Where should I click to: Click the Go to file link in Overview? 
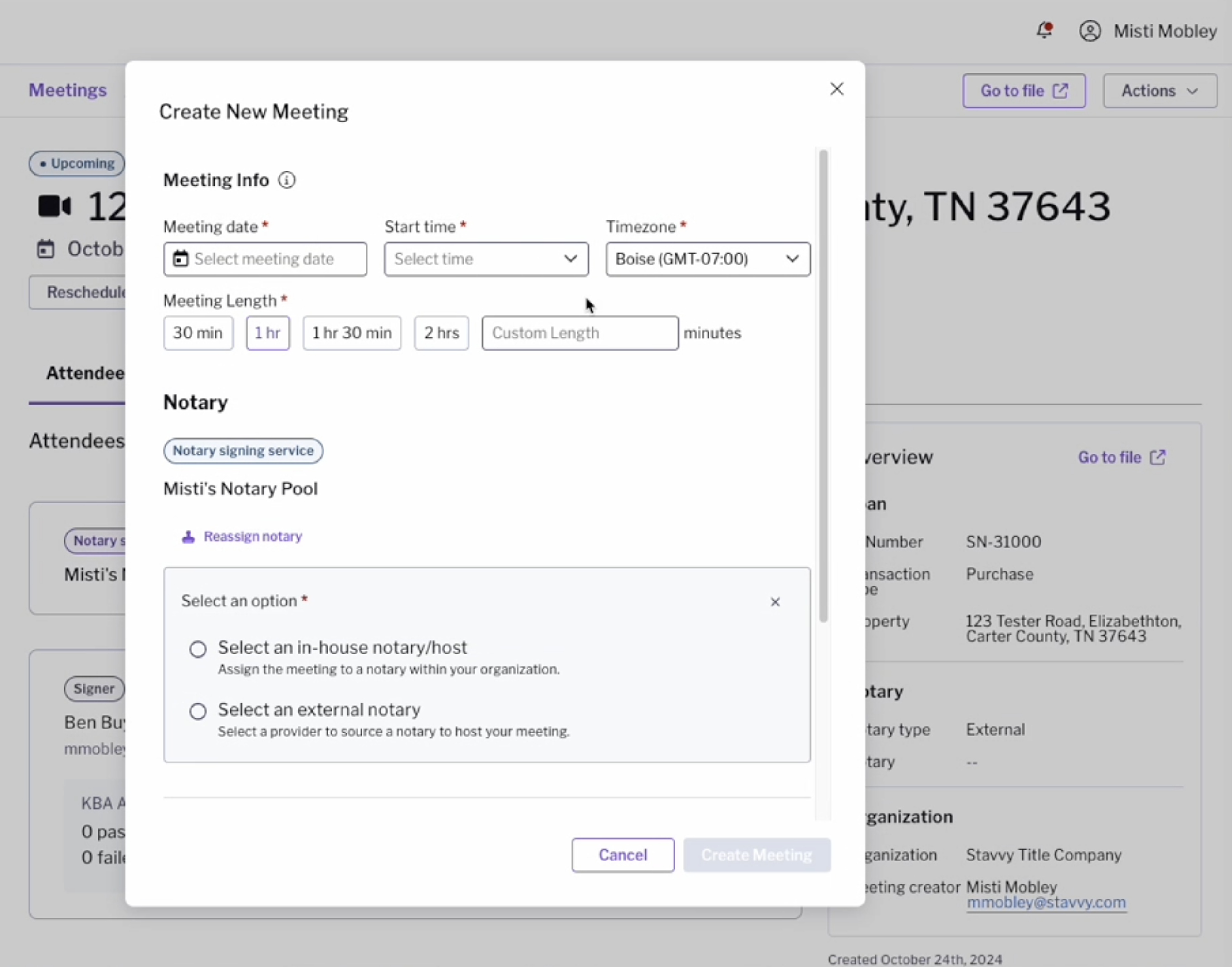[x=1122, y=458]
